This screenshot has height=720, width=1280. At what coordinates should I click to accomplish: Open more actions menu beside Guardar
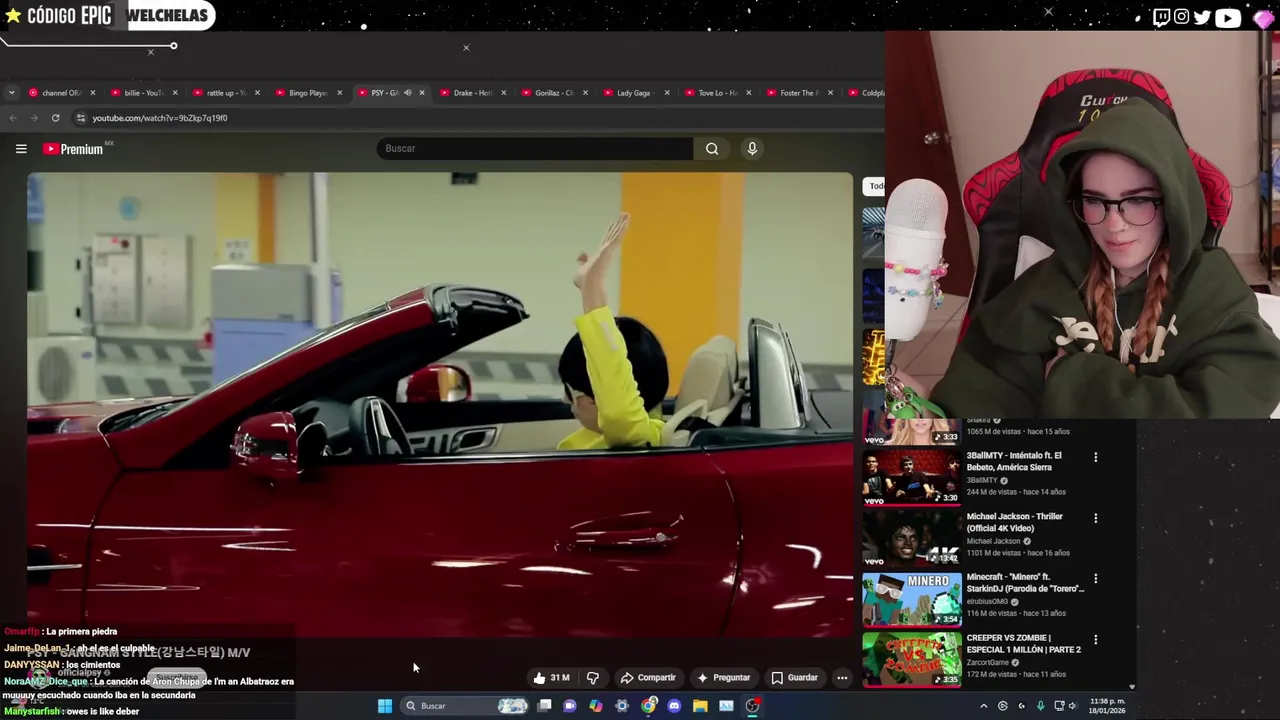(x=842, y=678)
